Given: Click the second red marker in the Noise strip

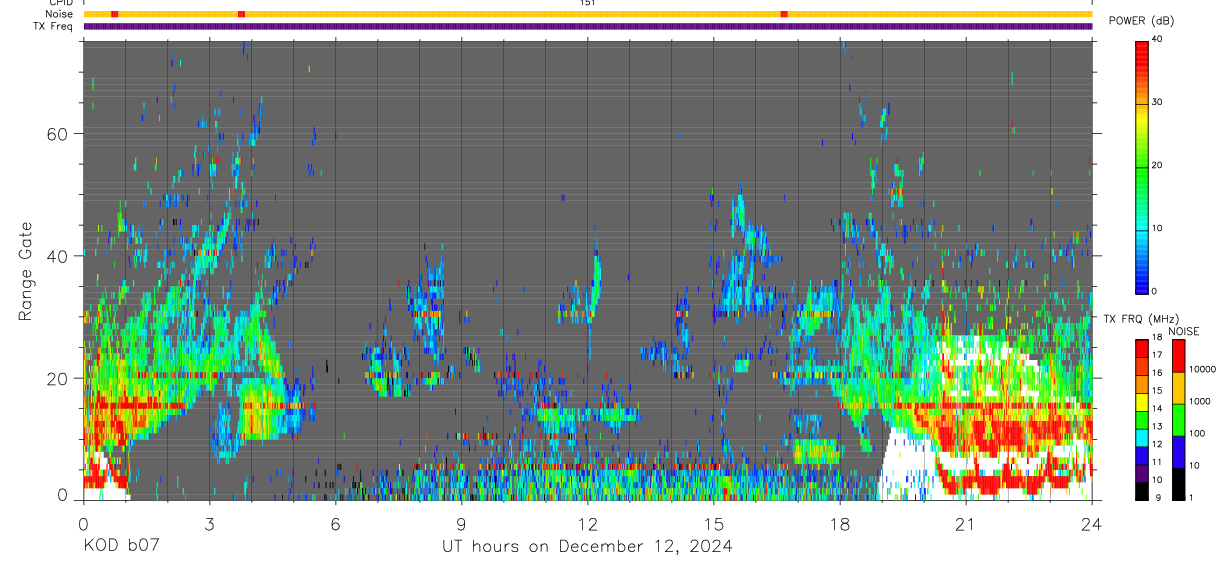Looking at the screenshot, I should [x=241, y=14].
